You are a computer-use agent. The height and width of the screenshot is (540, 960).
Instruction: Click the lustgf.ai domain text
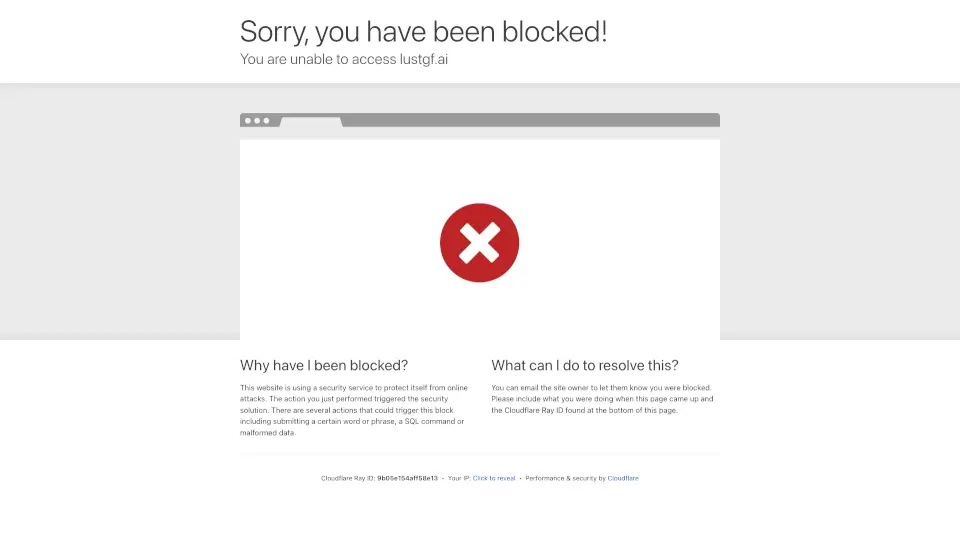pos(424,59)
